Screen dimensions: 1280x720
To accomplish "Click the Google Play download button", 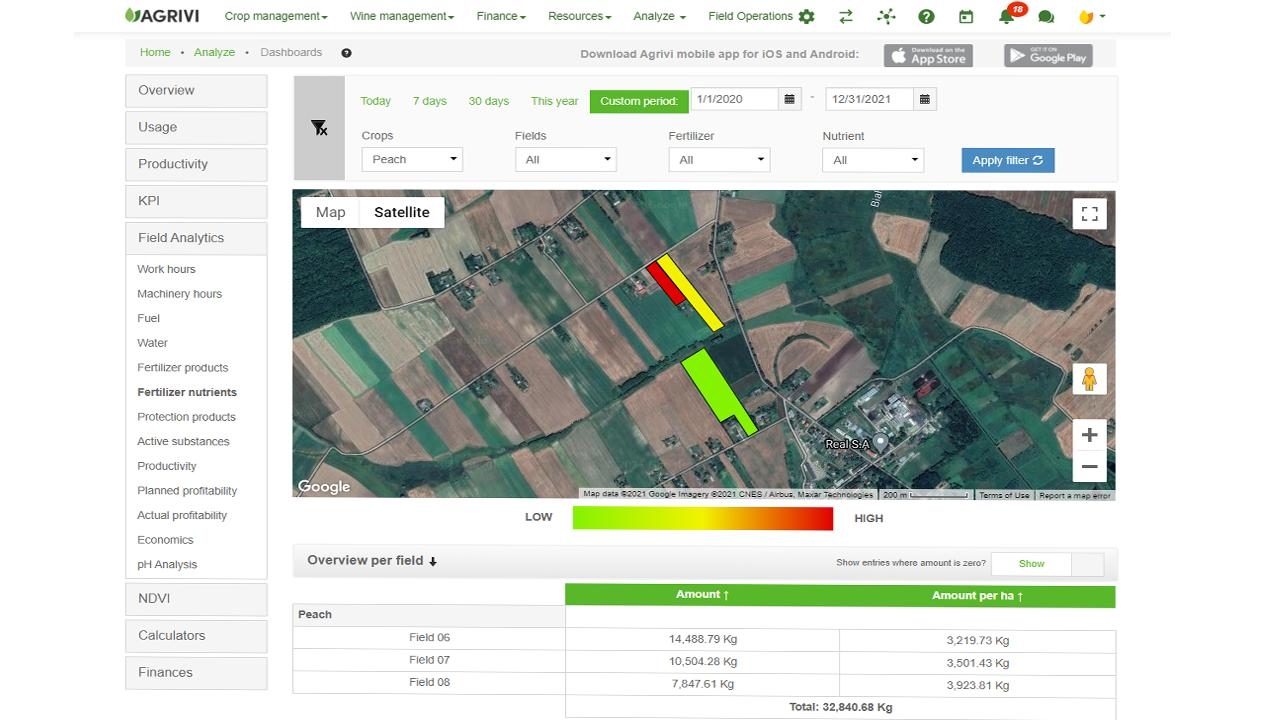I will pyautogui.click(x=1048, y=55).
